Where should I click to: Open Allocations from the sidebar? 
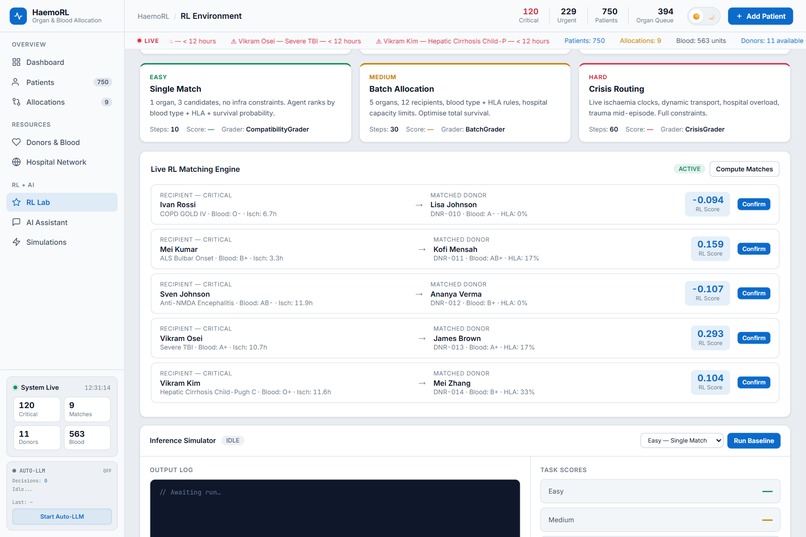(62, 102)
